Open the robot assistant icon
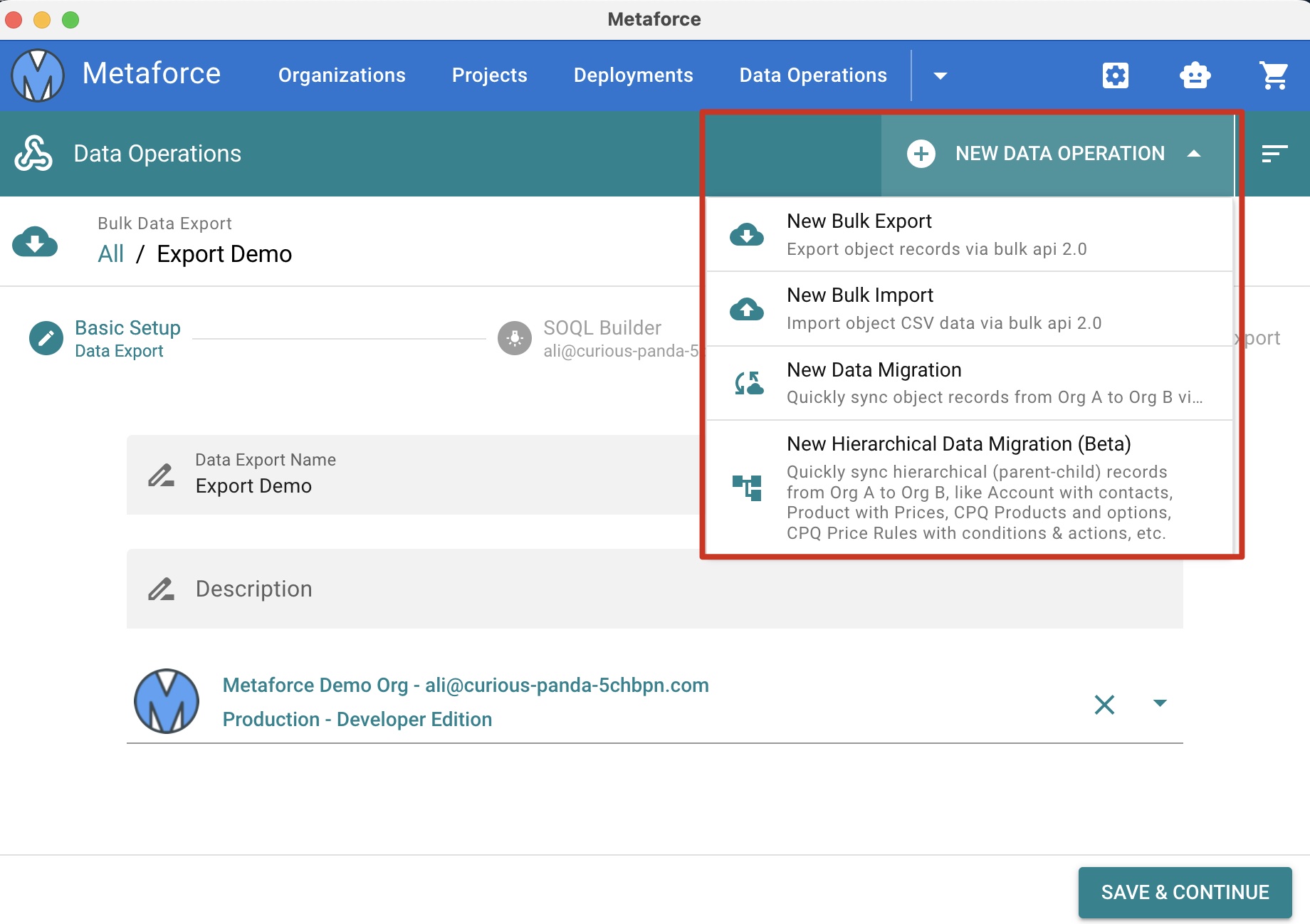 coord(1195,75)
